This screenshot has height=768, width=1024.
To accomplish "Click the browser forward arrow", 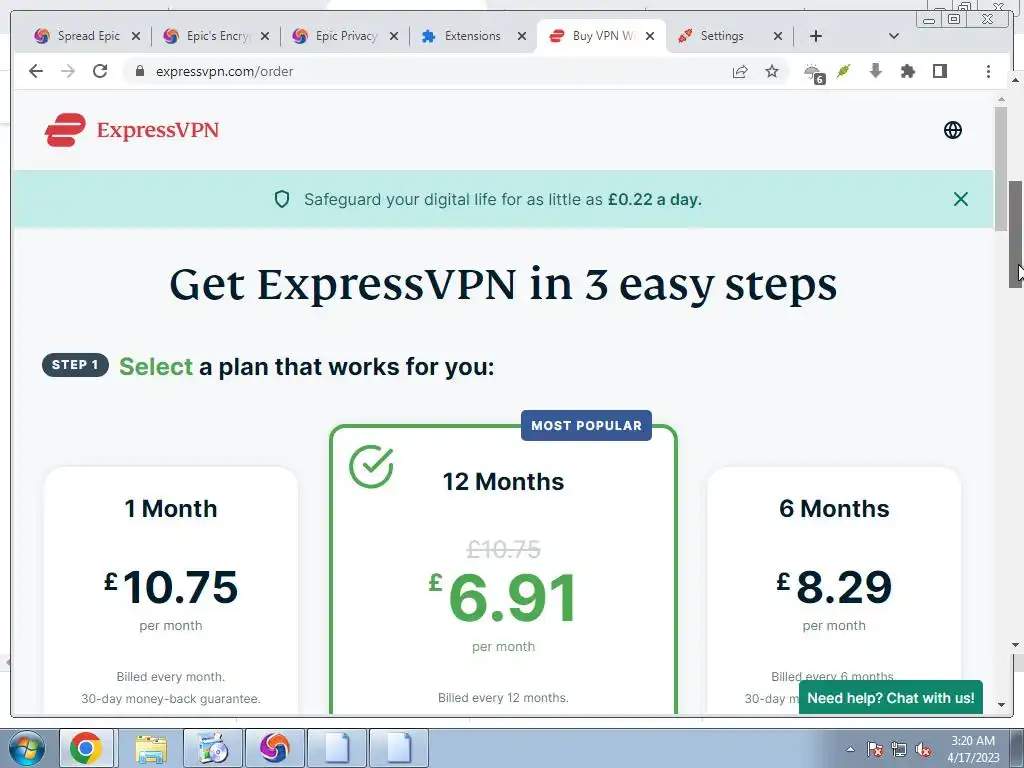I will click(x=68, y=71).
